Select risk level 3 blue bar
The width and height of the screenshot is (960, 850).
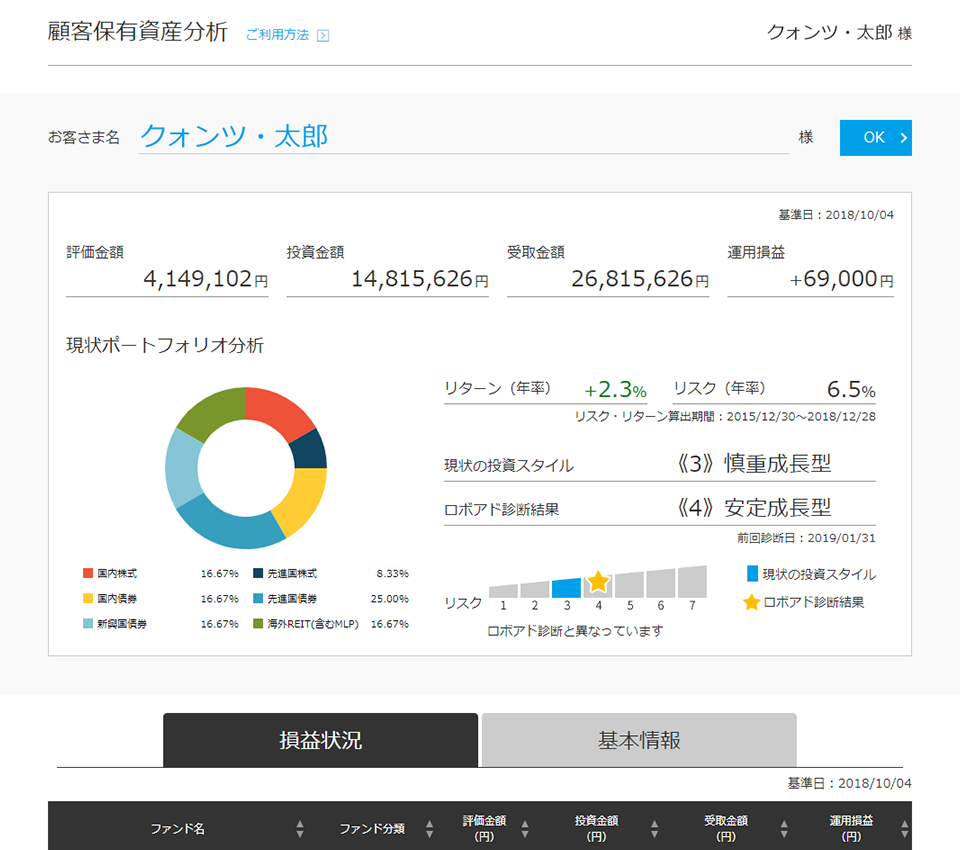click(x=566, y=588)
